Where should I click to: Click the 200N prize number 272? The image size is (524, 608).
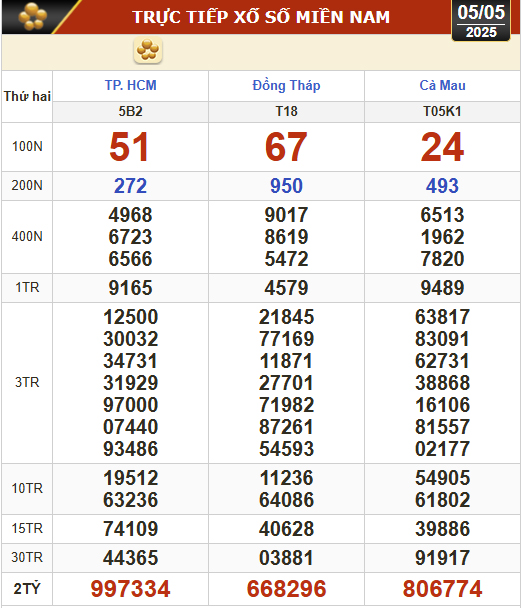click(x=131, y=186)
